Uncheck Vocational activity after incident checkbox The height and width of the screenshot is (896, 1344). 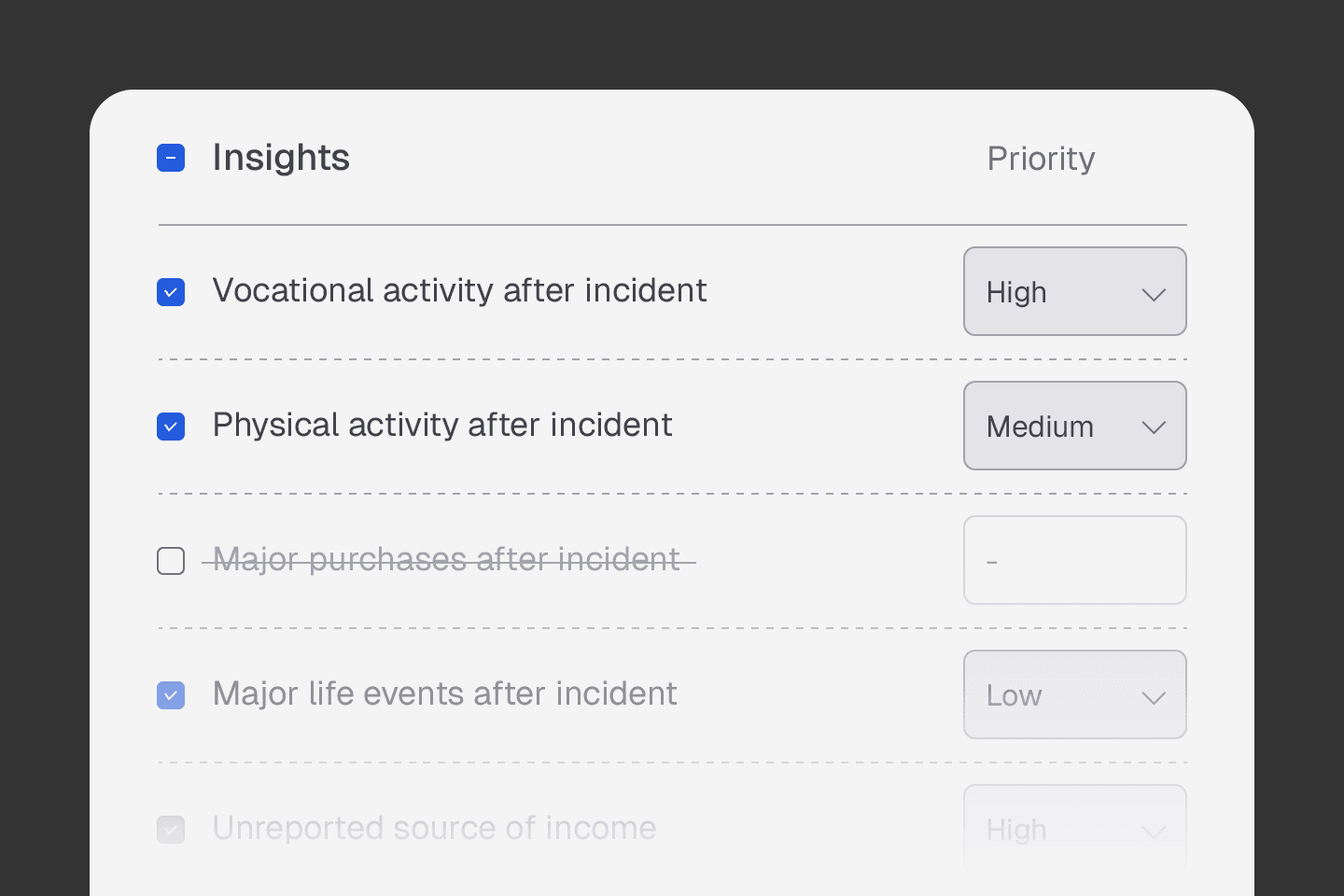(x=171, y=292)
